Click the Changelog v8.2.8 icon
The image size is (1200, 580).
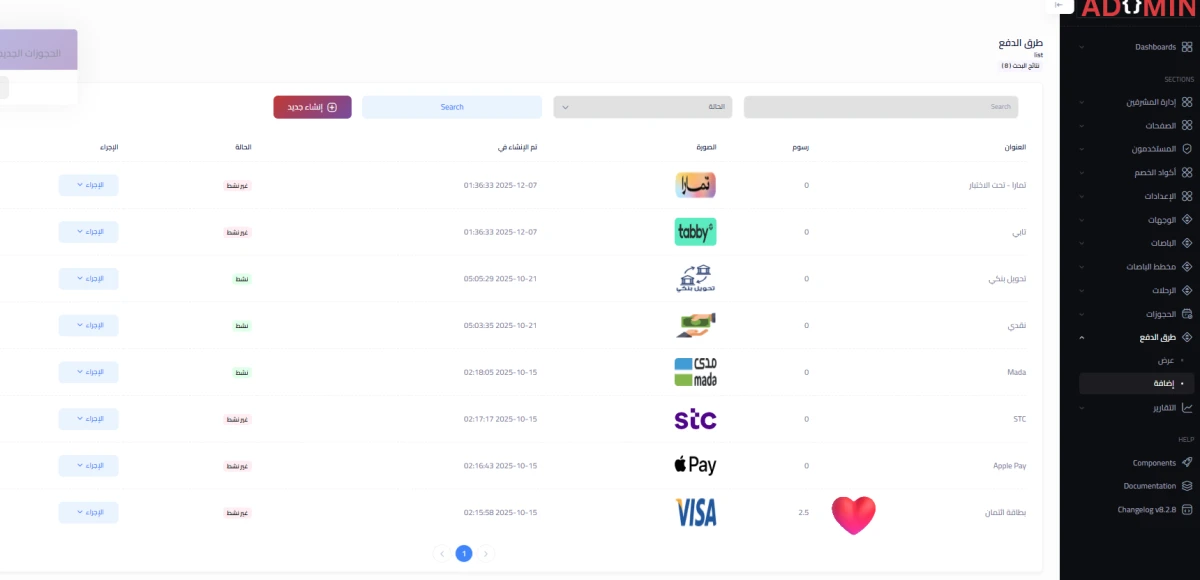[x=1187, y=509]
